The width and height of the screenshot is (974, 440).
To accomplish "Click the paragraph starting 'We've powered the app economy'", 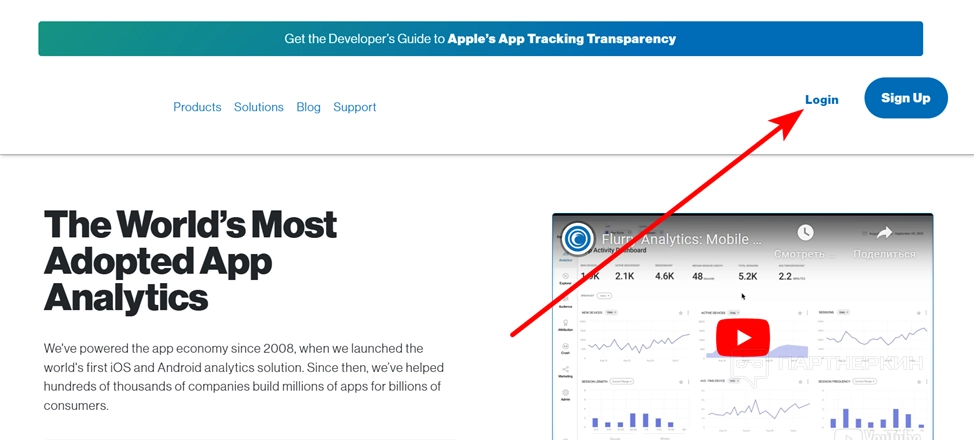I will coord(244,377).
